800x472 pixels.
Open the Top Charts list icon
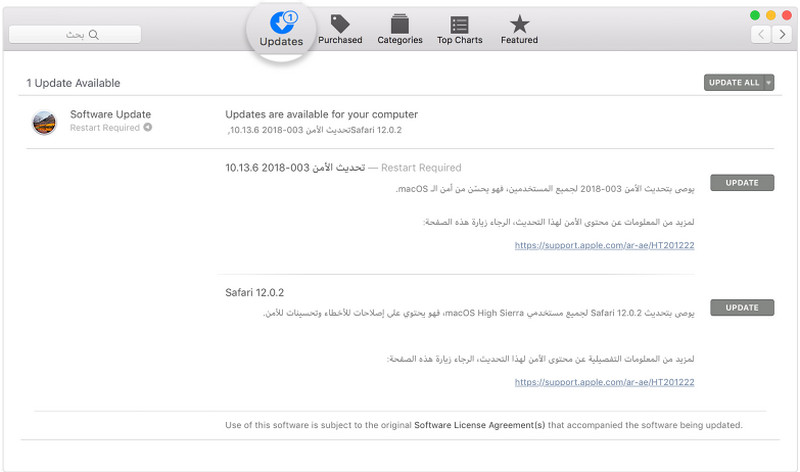459,24
